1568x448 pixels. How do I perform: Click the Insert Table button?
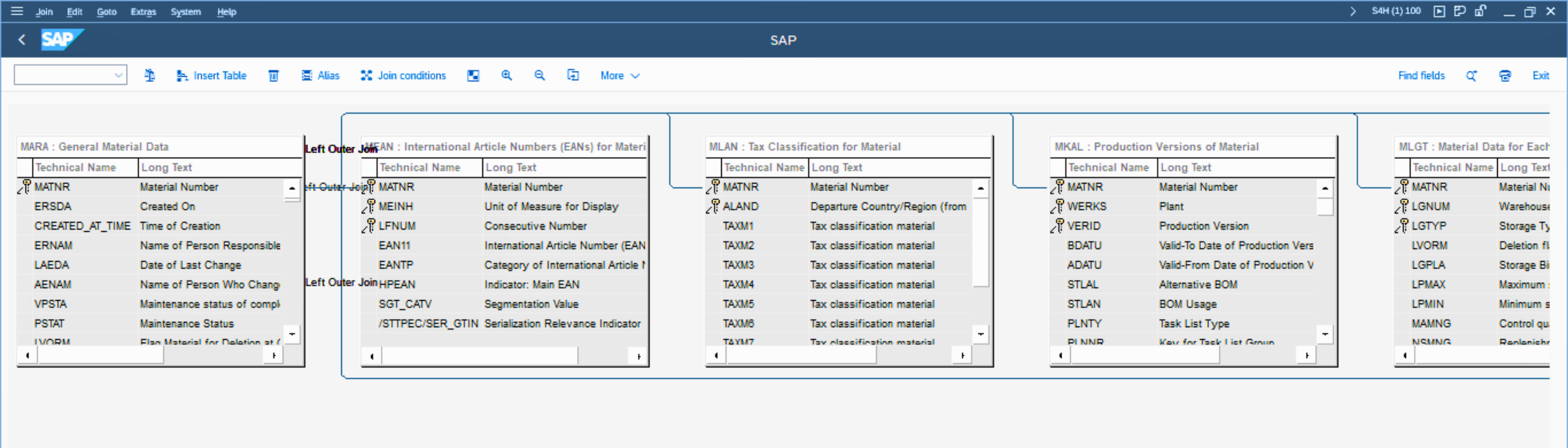(211, 75)
